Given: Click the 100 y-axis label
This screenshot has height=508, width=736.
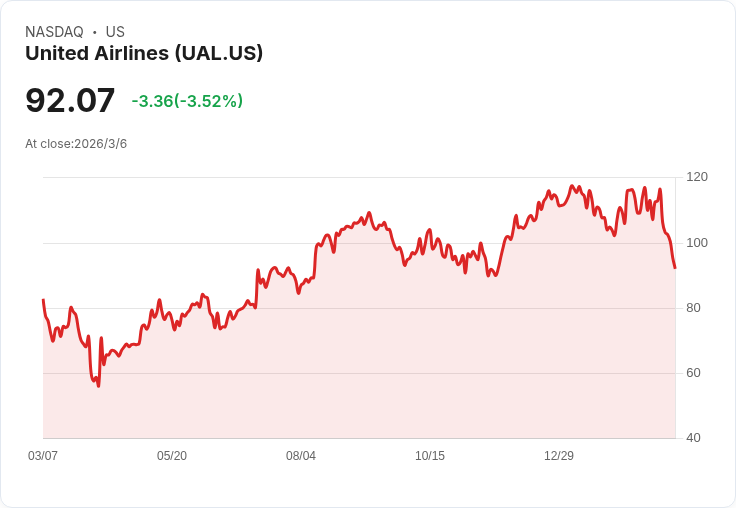Looking at the screenshot, I should point(697,243).
